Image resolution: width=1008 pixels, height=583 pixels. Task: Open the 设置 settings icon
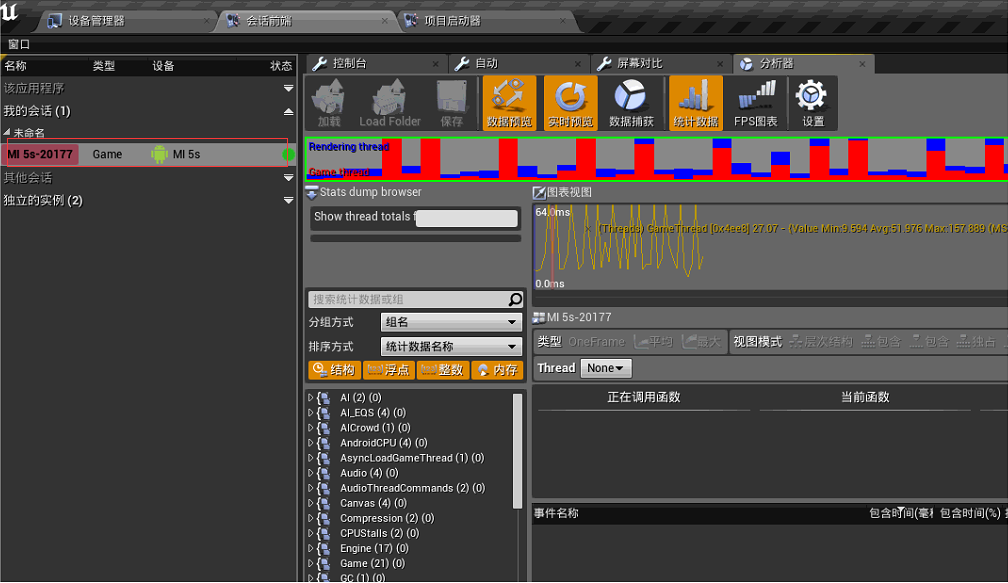(x=812, y=102)
